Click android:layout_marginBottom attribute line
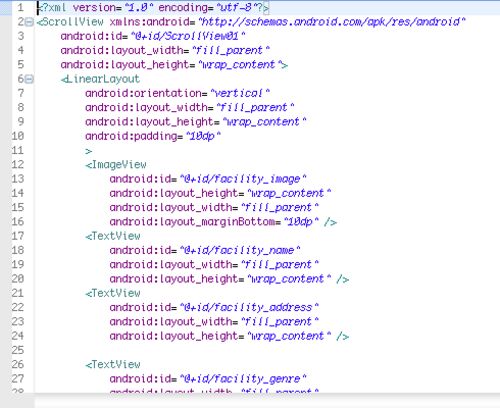 point(223,222)
